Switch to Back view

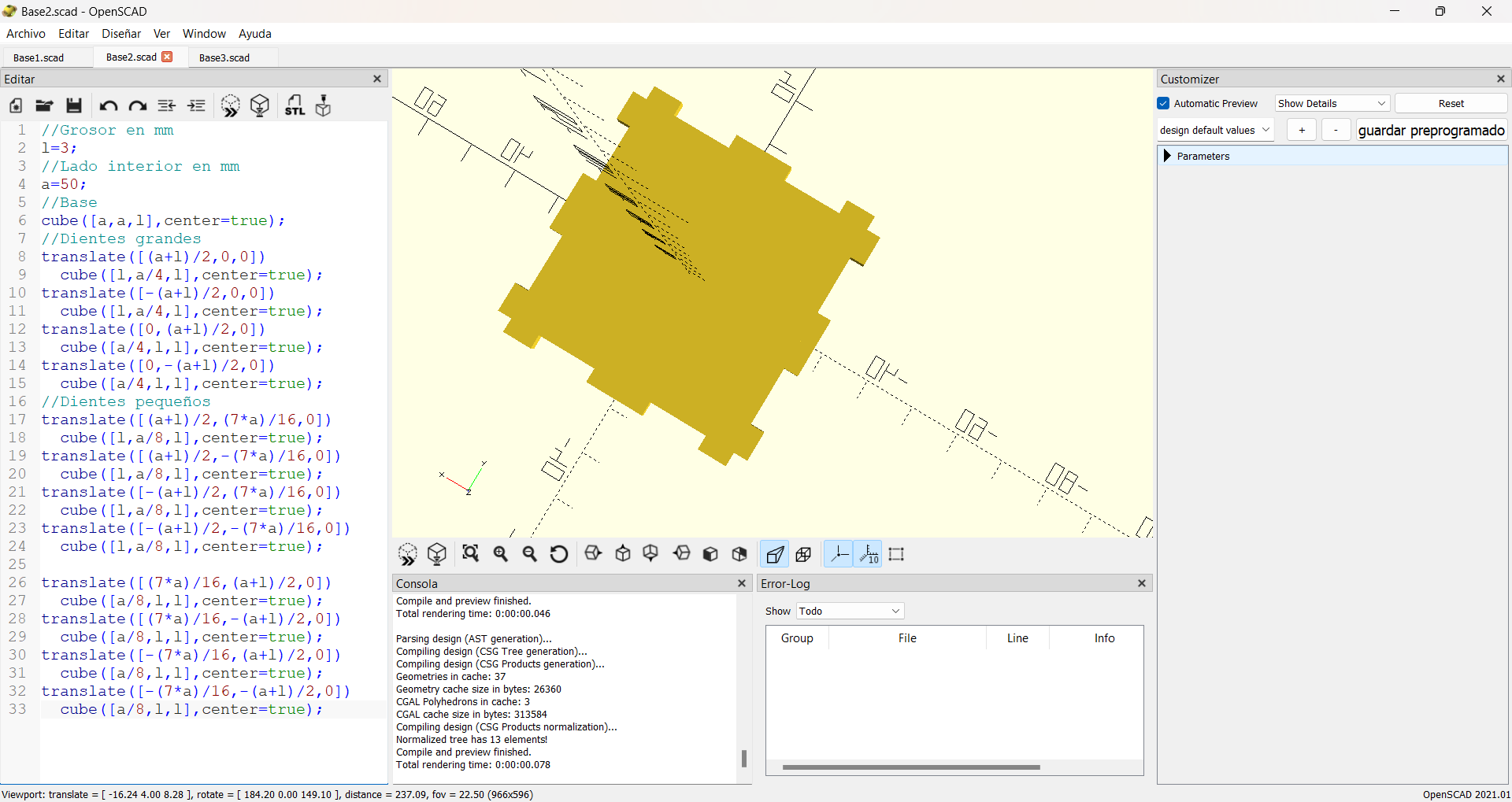click(x=739, y=554)
